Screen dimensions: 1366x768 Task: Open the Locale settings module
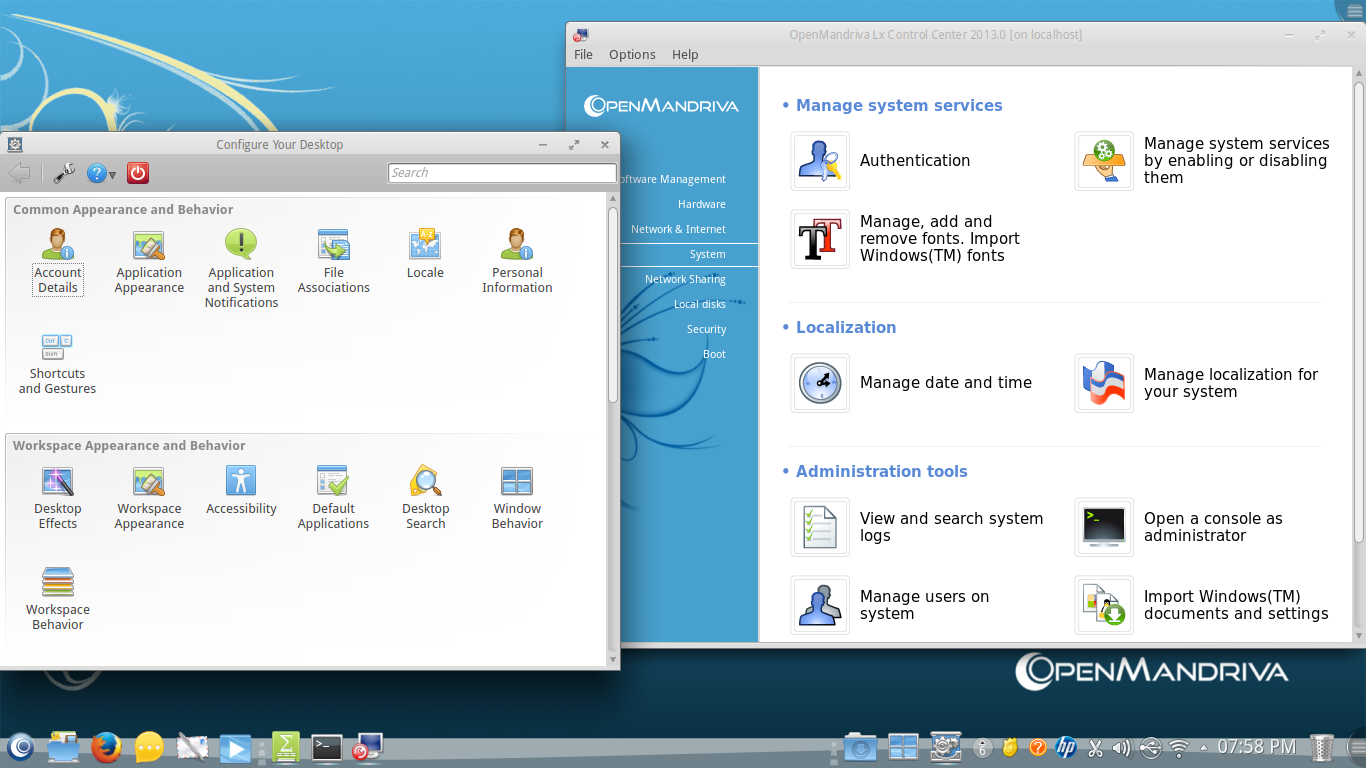(x=425, y=254)
